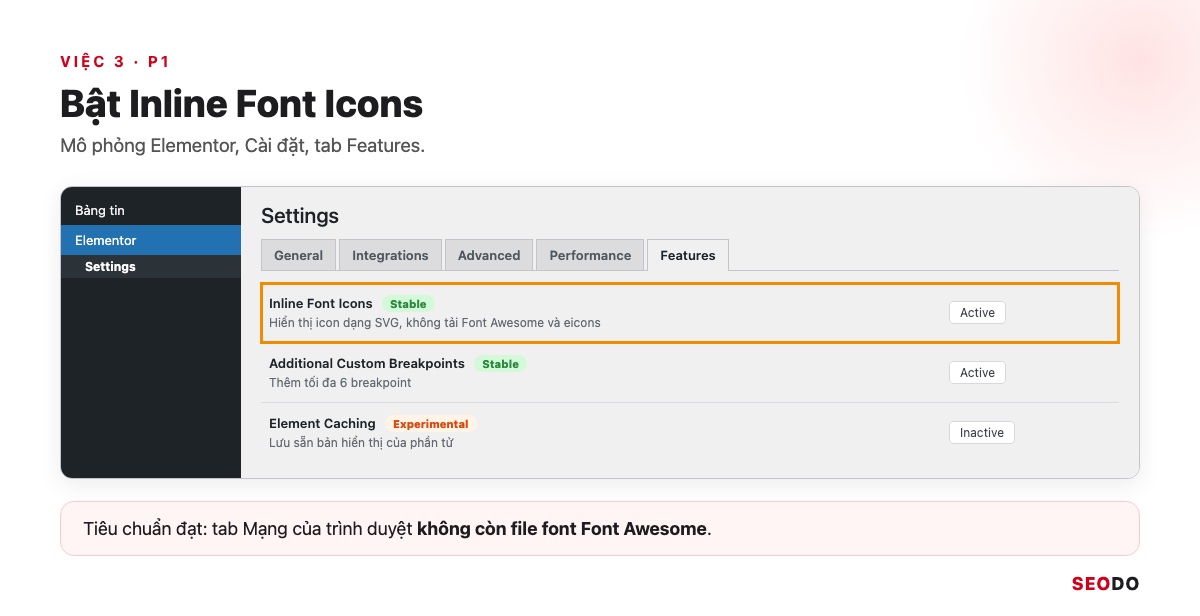Click the Inline Font Icons feature title
The image size is (1200, 616).
[x=321, y=303]
